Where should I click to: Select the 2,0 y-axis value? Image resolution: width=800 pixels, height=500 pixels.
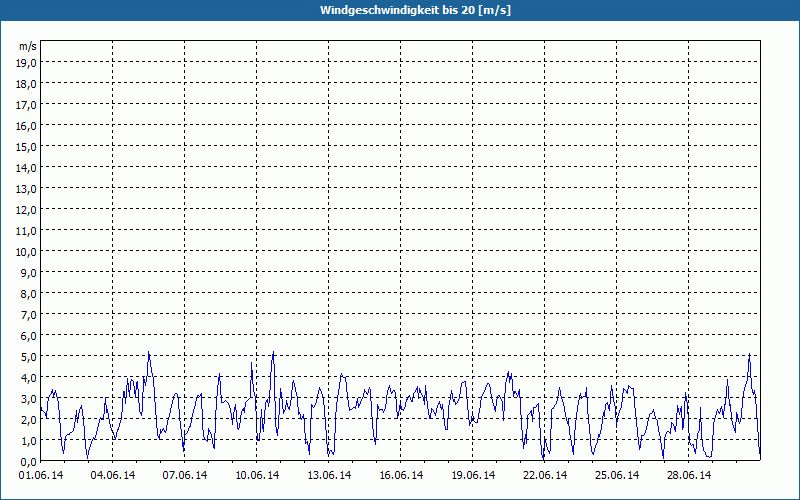pos(29,420)
